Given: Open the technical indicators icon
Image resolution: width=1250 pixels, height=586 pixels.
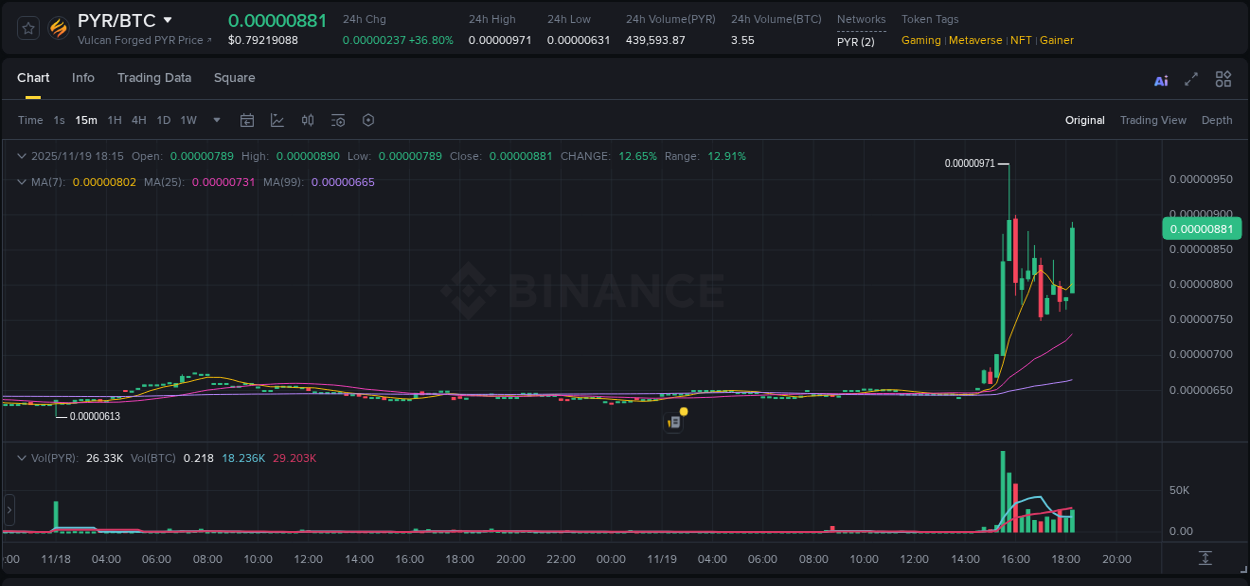Looking at the screenshot, I should pos(277,120).
